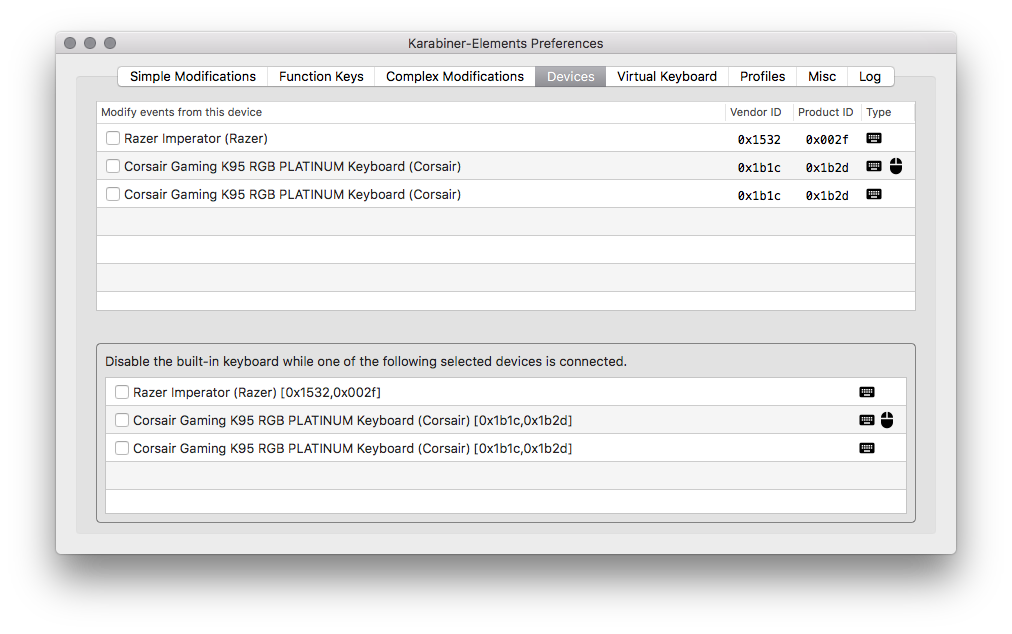Screen dimensions: 1012x634
Task: Select the Virtual Keyboard tab
Action: [666, 76]
